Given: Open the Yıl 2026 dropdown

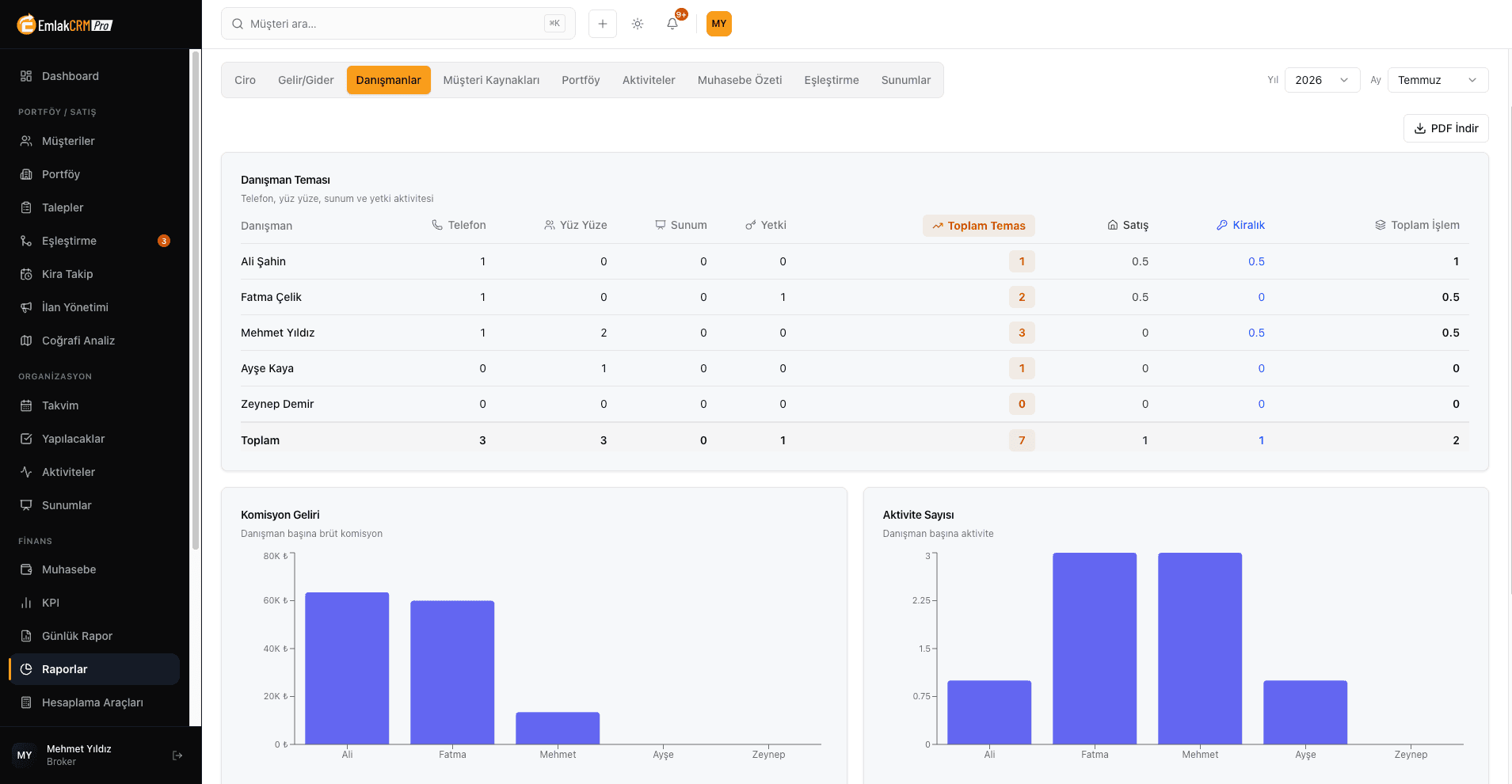Looking at the screenshot, I should point(1322,80).
